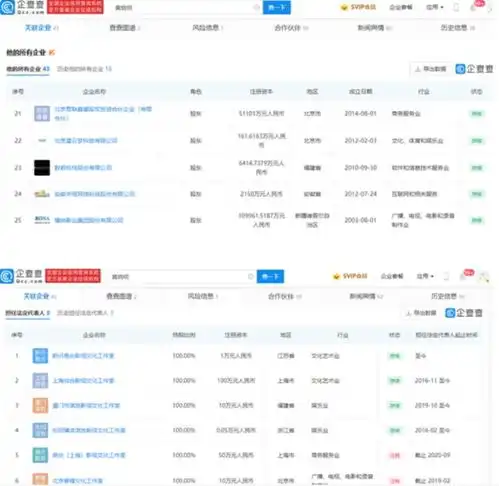Open 企业套餐 link in the upper header
499x486 pixels.
coord(401,7)
